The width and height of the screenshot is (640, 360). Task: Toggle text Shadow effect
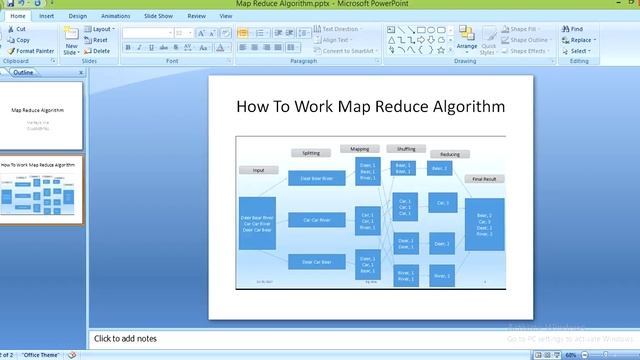coord(176,48)
